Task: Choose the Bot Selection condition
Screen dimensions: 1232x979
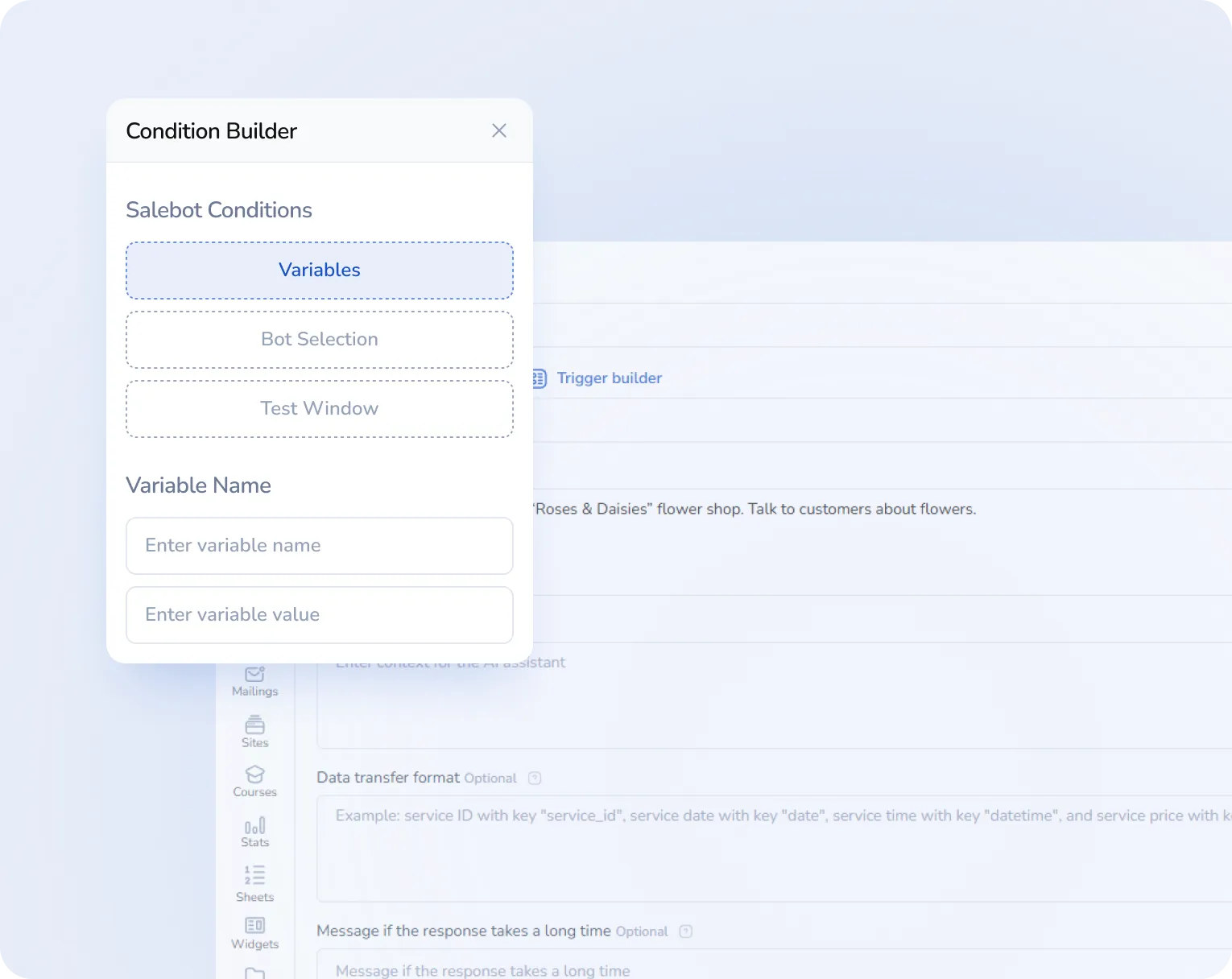Action: (x=320, y=340)
